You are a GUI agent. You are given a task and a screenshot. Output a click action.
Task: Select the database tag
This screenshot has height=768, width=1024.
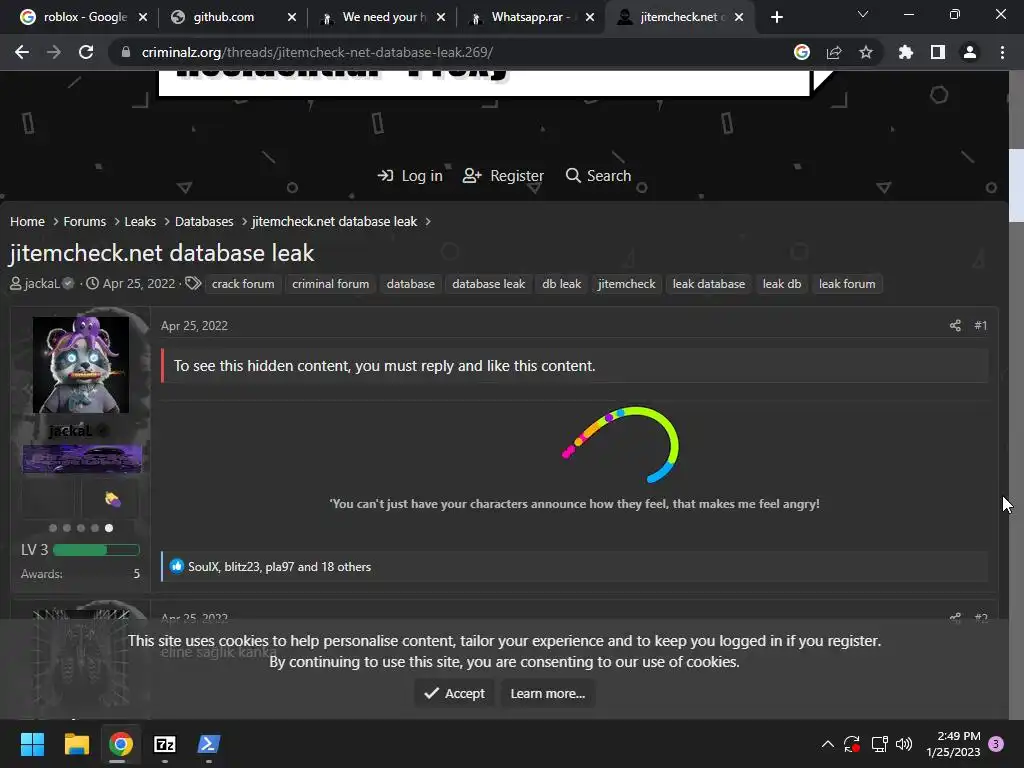(411, 284)
